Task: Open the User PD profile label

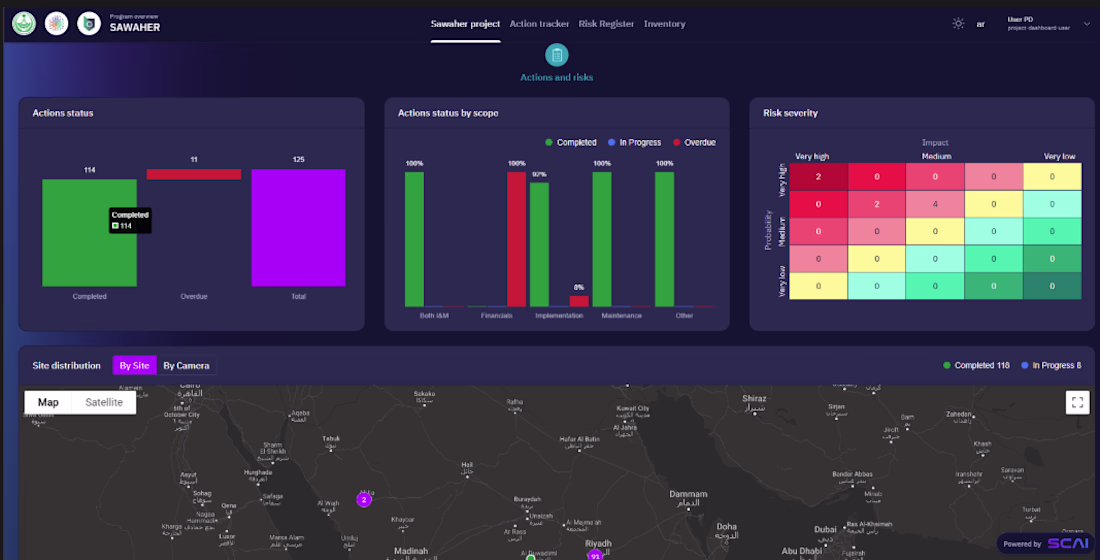Action: (1038, 24)
